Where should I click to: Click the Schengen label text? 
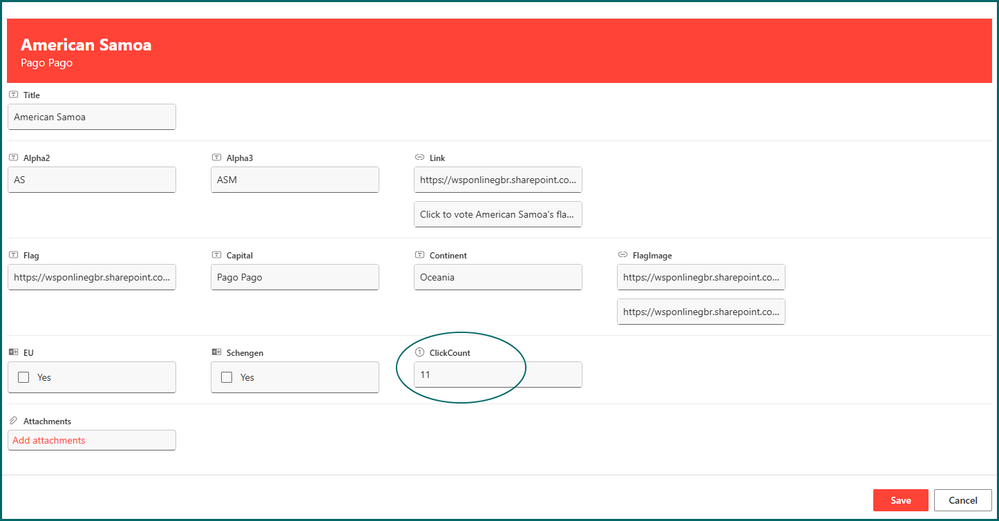(245, 353)
